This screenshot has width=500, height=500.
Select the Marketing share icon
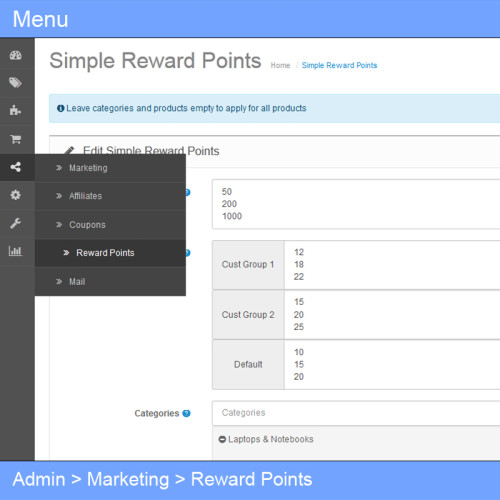coord(16,167)
